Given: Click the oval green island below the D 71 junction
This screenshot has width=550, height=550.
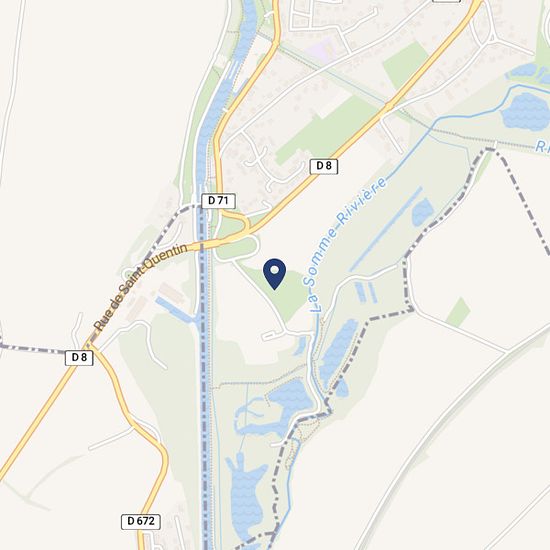Looking at the screenshot, I should [x=237, y=248].
